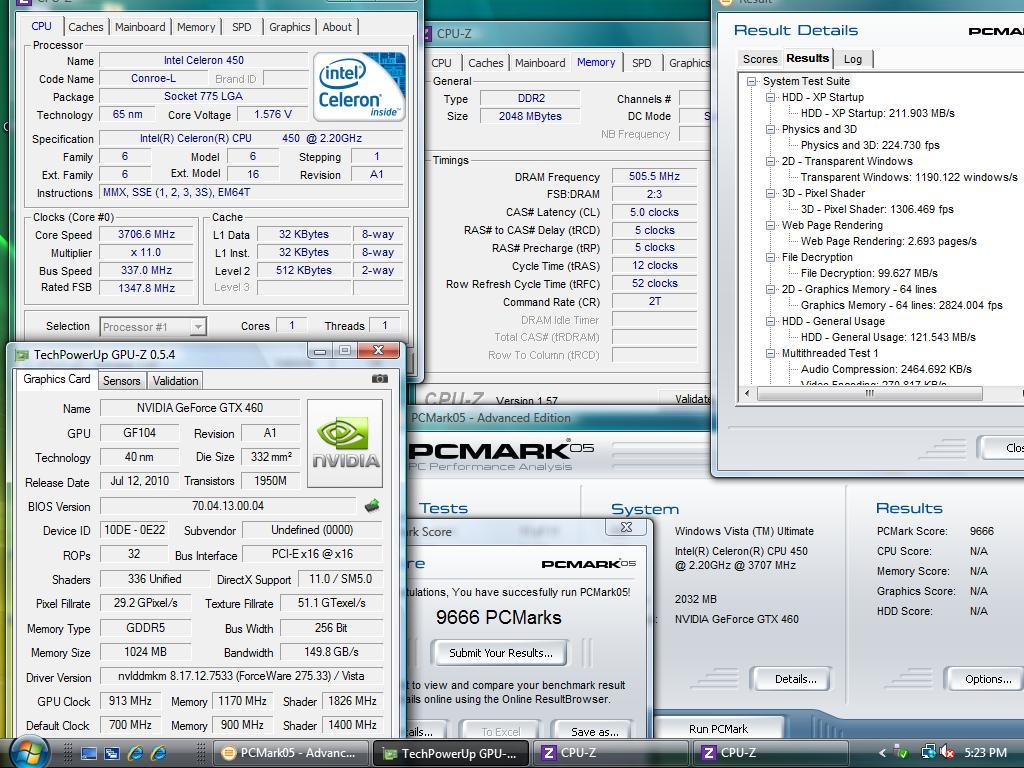Select 'File Decryption: 99.627 MB/s' row
Screen dimensions: 1024x768
869,273
